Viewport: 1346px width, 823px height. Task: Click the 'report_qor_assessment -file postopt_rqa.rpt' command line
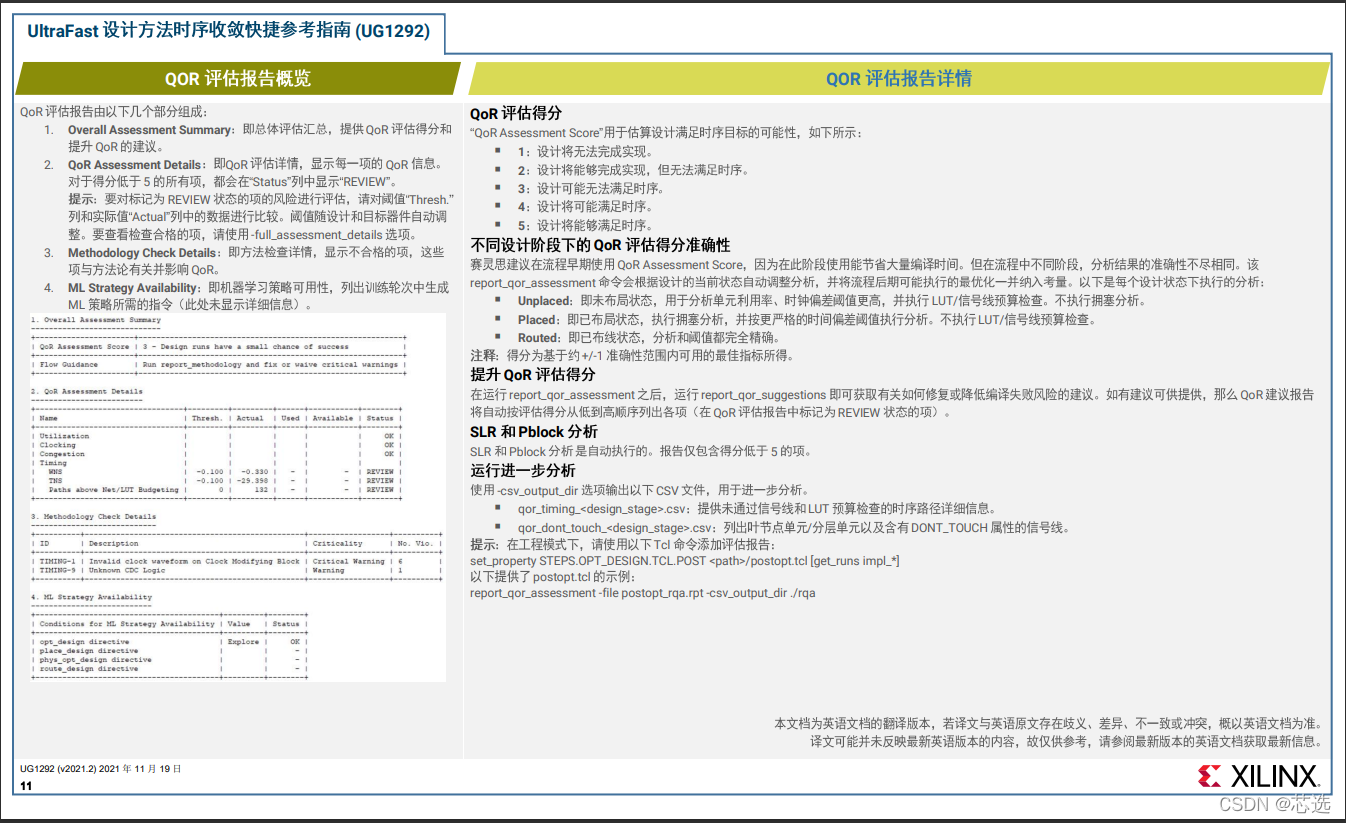[x=643, y=593]
